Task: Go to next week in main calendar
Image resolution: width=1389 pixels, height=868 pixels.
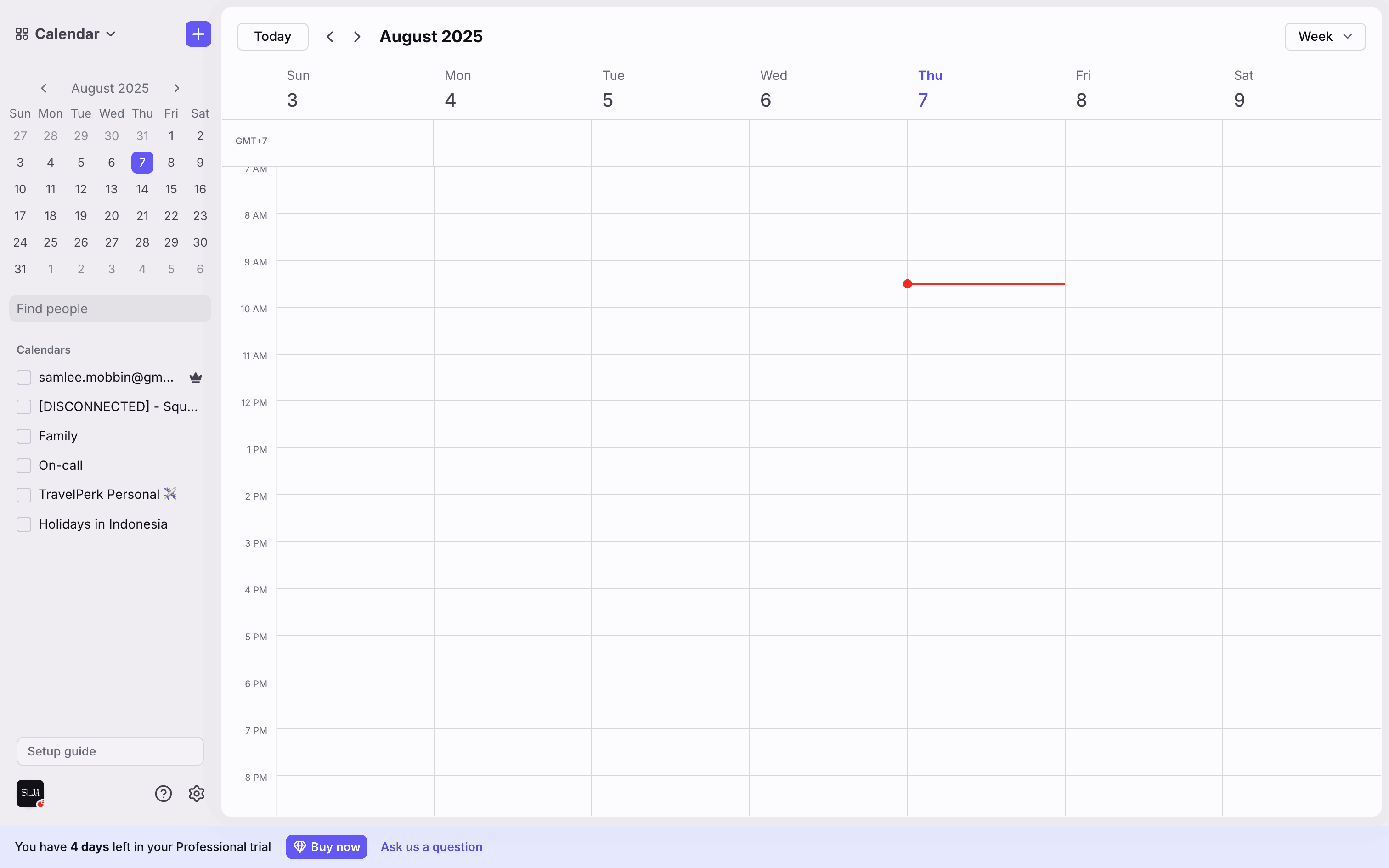Action: (357, 37)
